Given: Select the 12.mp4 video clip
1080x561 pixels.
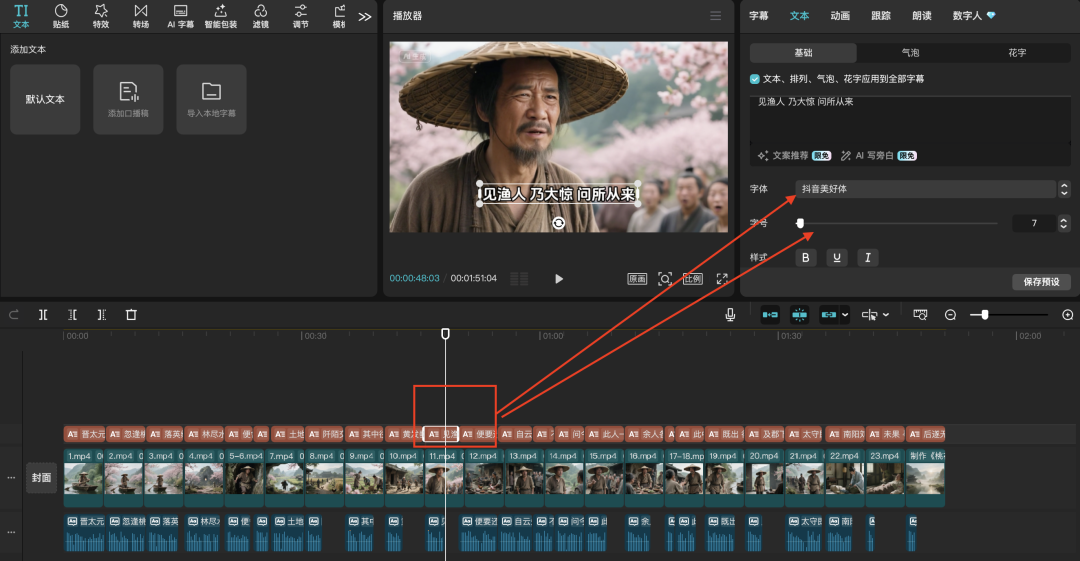Looking at the screenshot, I should click(485, 478).
